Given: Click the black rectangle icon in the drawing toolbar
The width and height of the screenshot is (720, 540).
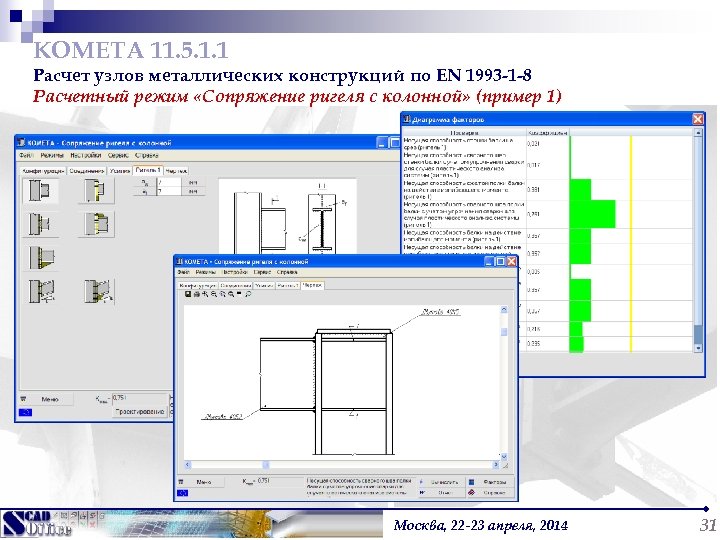Looking at the screenshot, I should pos(239,294).
